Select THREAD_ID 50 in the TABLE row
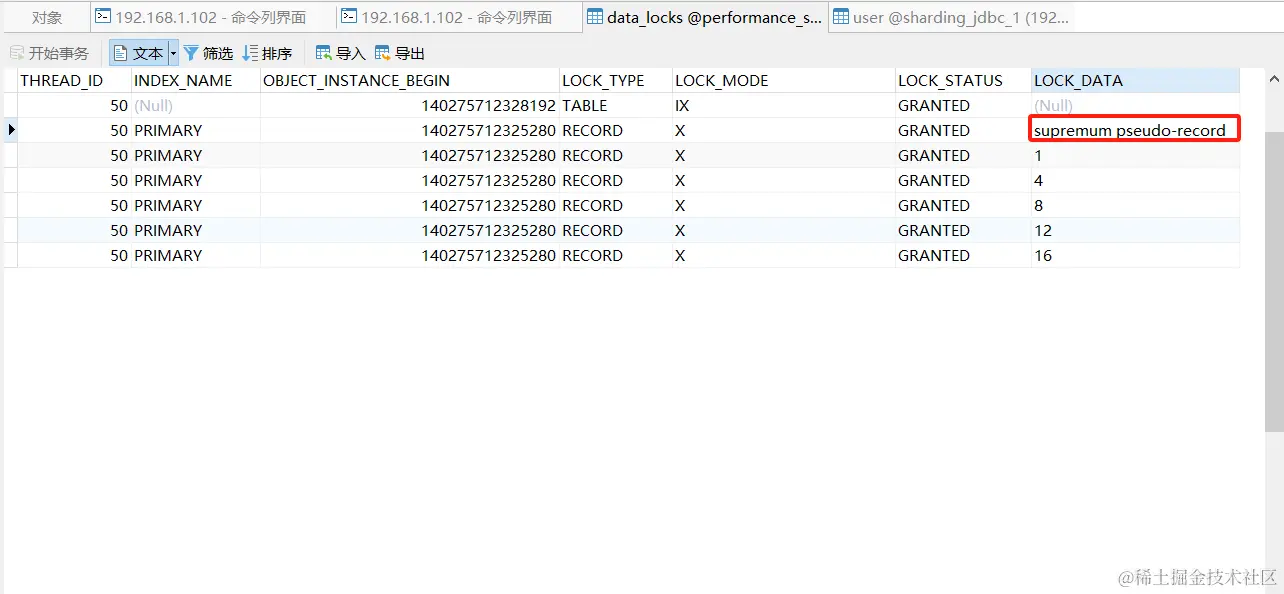The height and width of the screenshot is (594, 1284). (75, 105)
